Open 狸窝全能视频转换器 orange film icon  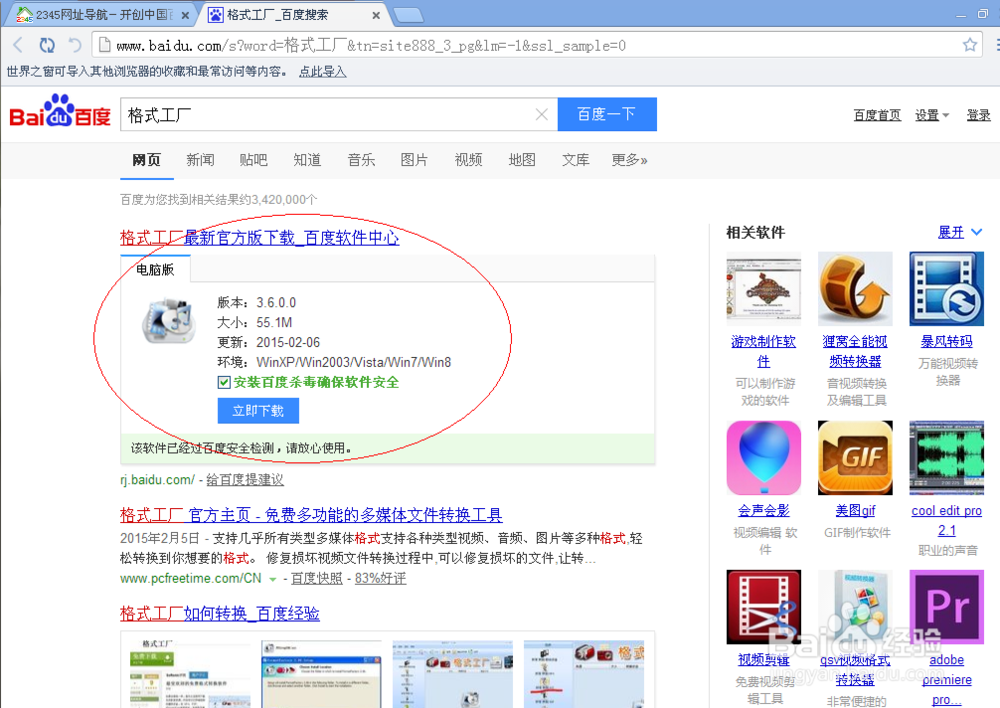pyautogui.click(x=855, y=288)
